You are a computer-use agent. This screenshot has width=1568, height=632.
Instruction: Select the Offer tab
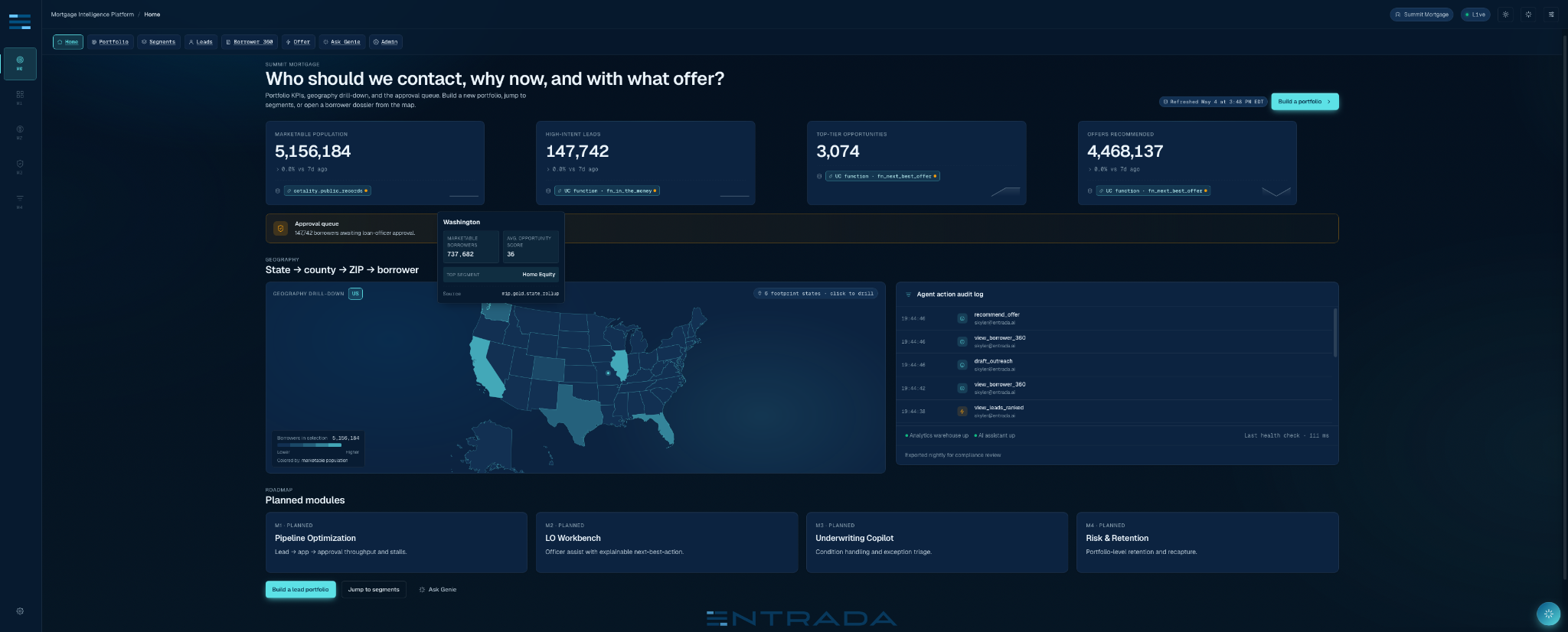pos(298,42)
